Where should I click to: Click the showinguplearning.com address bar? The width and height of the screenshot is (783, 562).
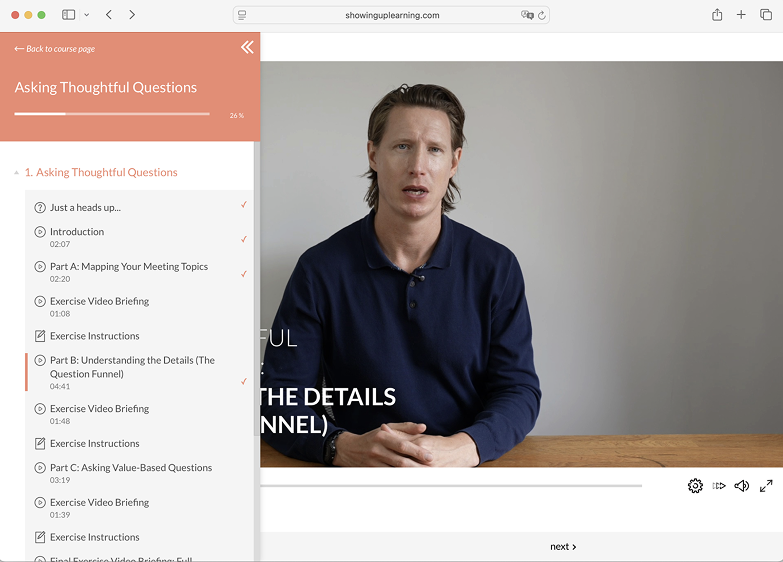pyautogui.click(x=392, y=15)
